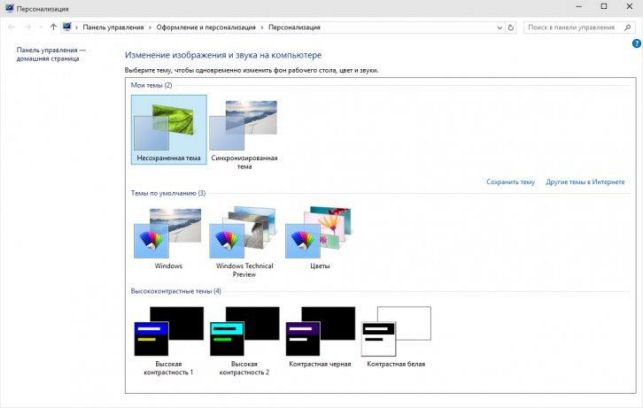
Task: Expand chevron after Панель управления breadcrumb
Action: coord(150,27)
